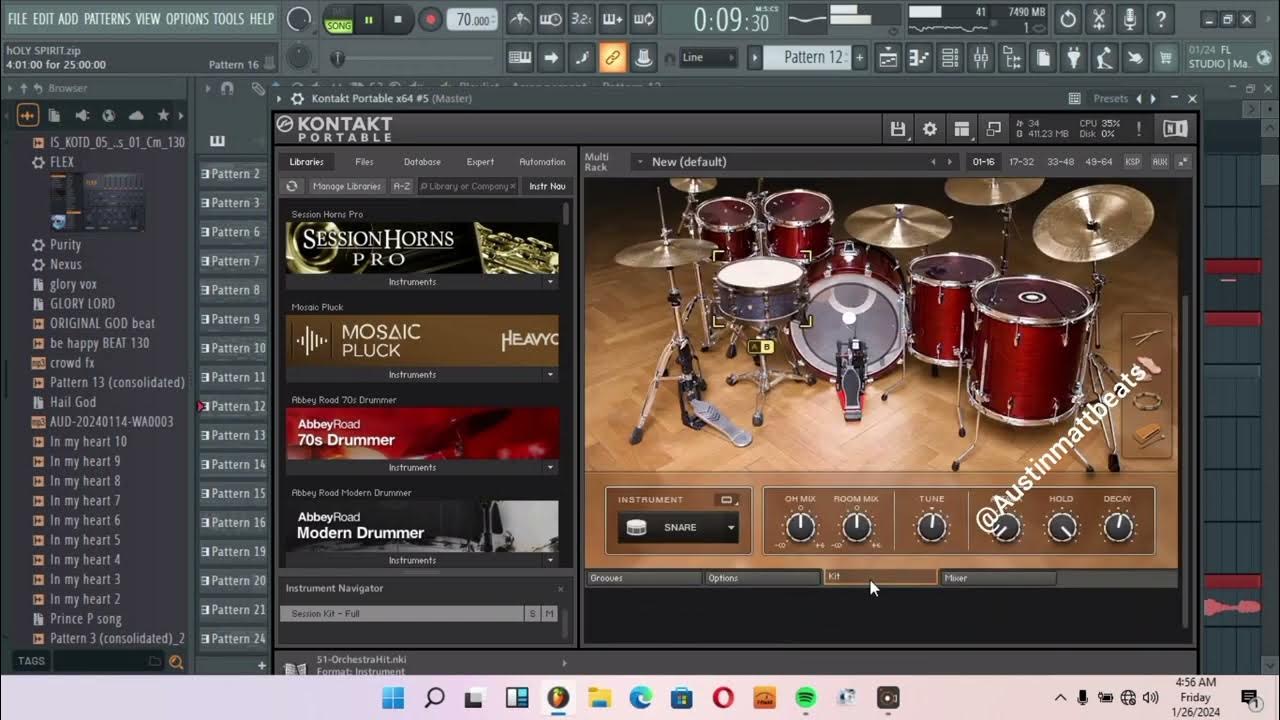Toggle the Song/Pattern mode switch
This screenshot has height=720, width=1280.
click(338, 20)
